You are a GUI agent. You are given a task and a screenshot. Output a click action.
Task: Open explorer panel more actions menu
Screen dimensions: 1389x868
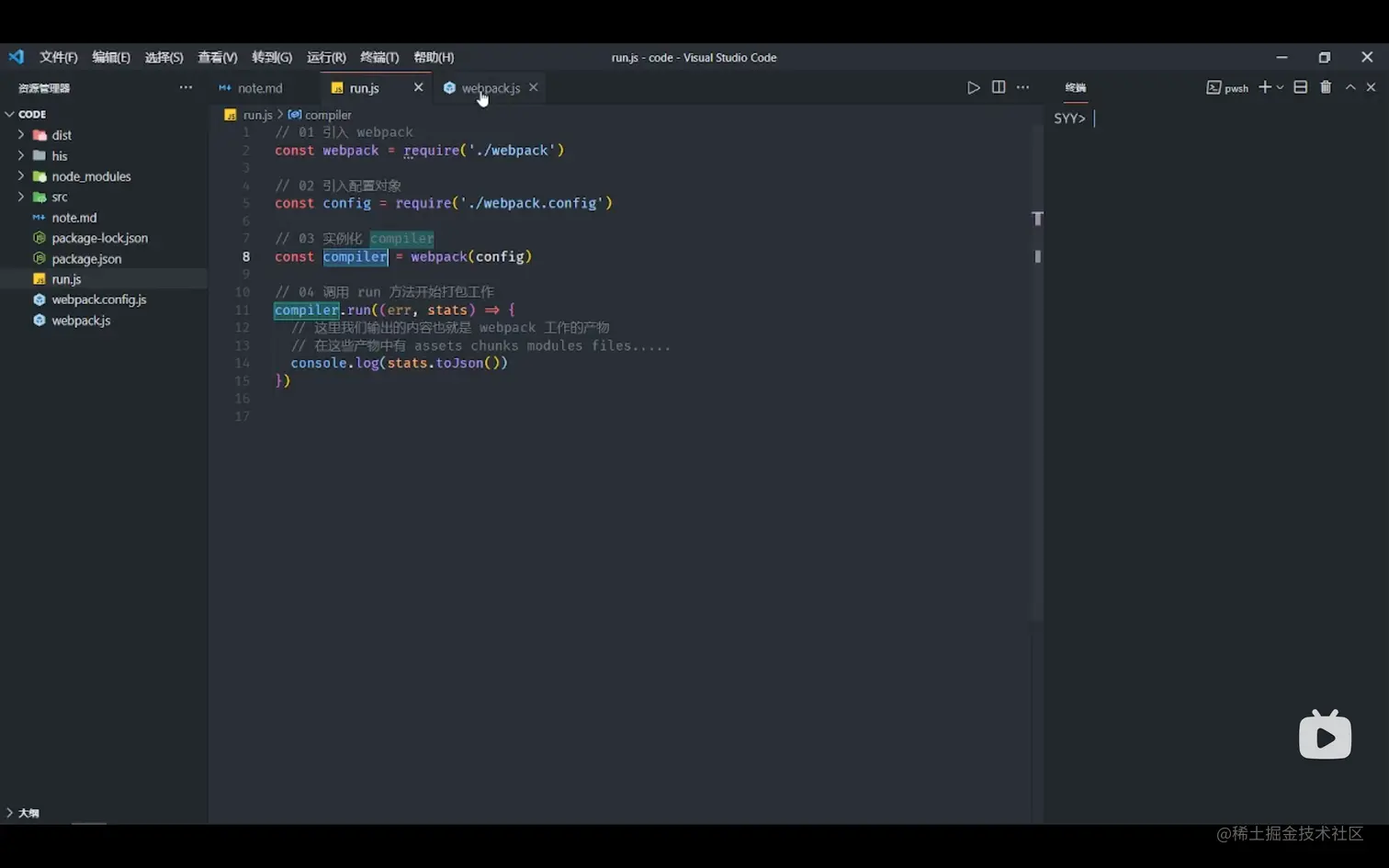pyautogui.click(x=186, y=87)
